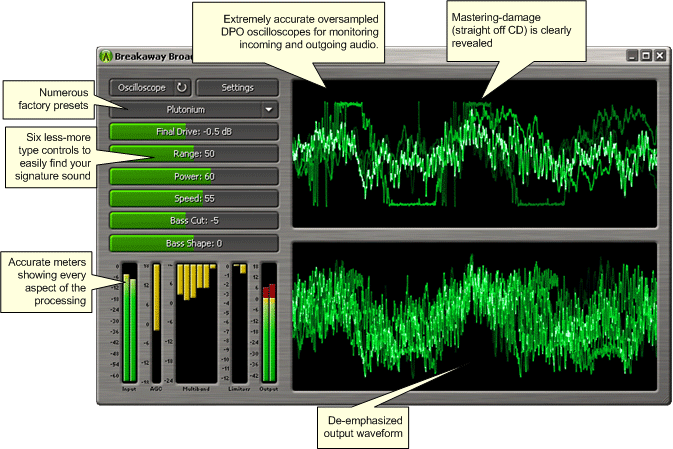Open the Settings panel
The width and height of the screenshot is (673, 449).
tap(237, 88)
